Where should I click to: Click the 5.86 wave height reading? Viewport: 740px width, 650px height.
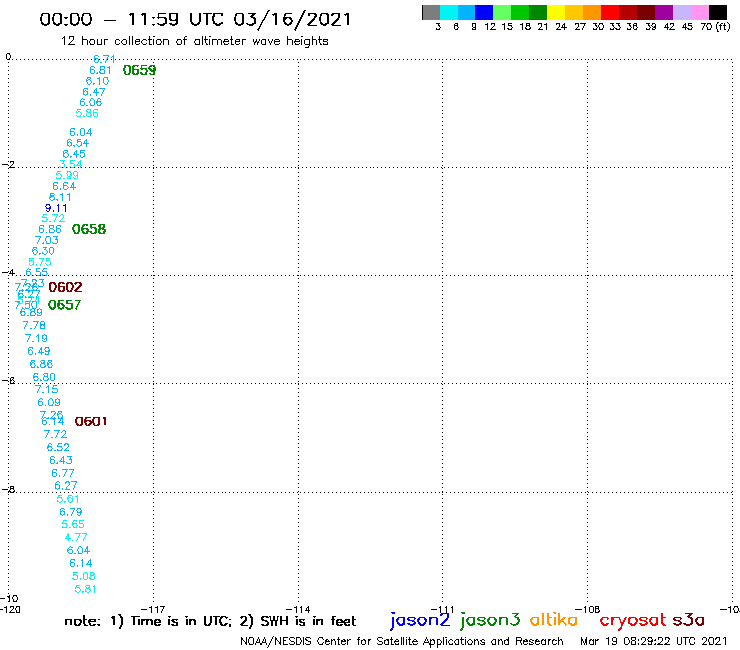point(87,113)
